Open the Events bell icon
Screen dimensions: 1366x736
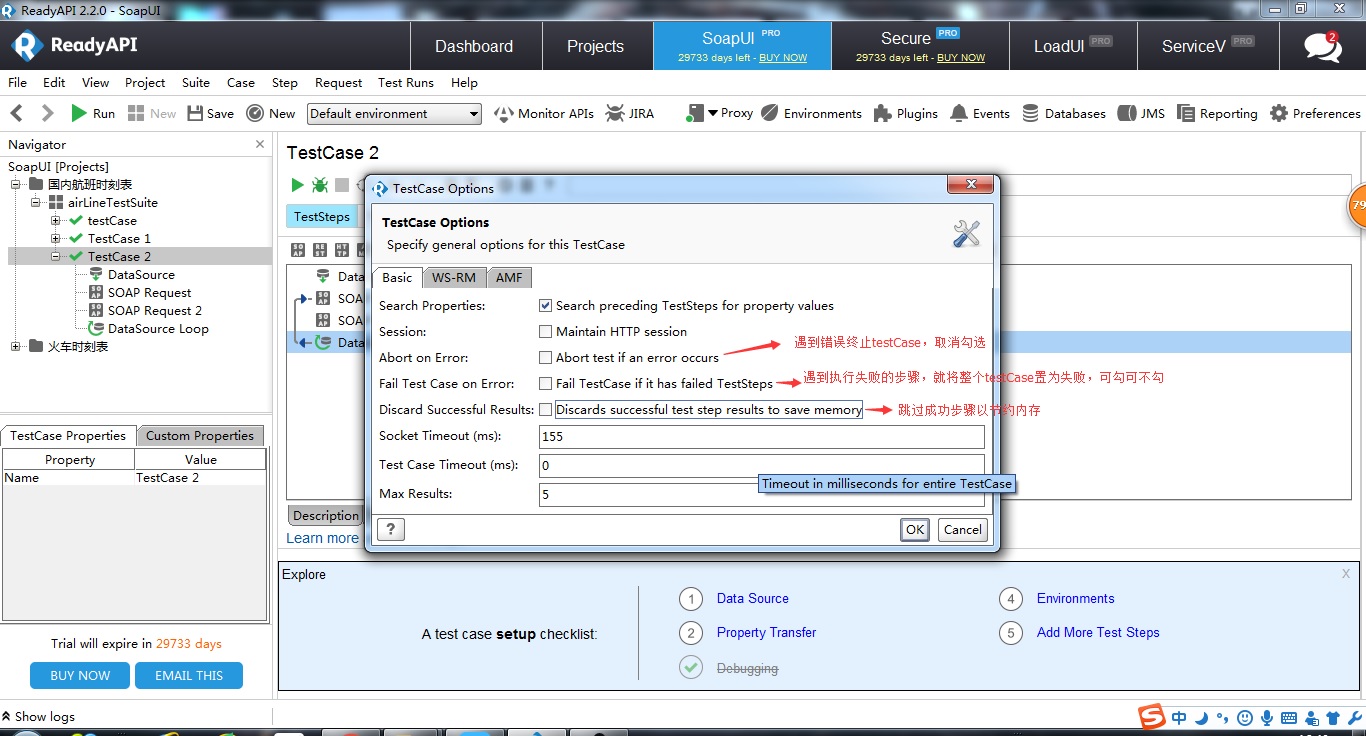pyautogui.click(x=959, y=114)
